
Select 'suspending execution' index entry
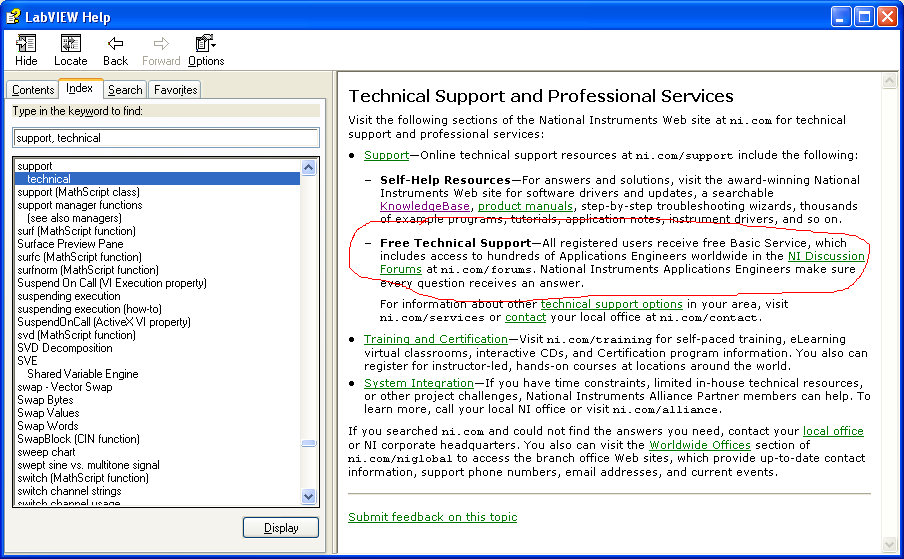click(x=69, y=296)
